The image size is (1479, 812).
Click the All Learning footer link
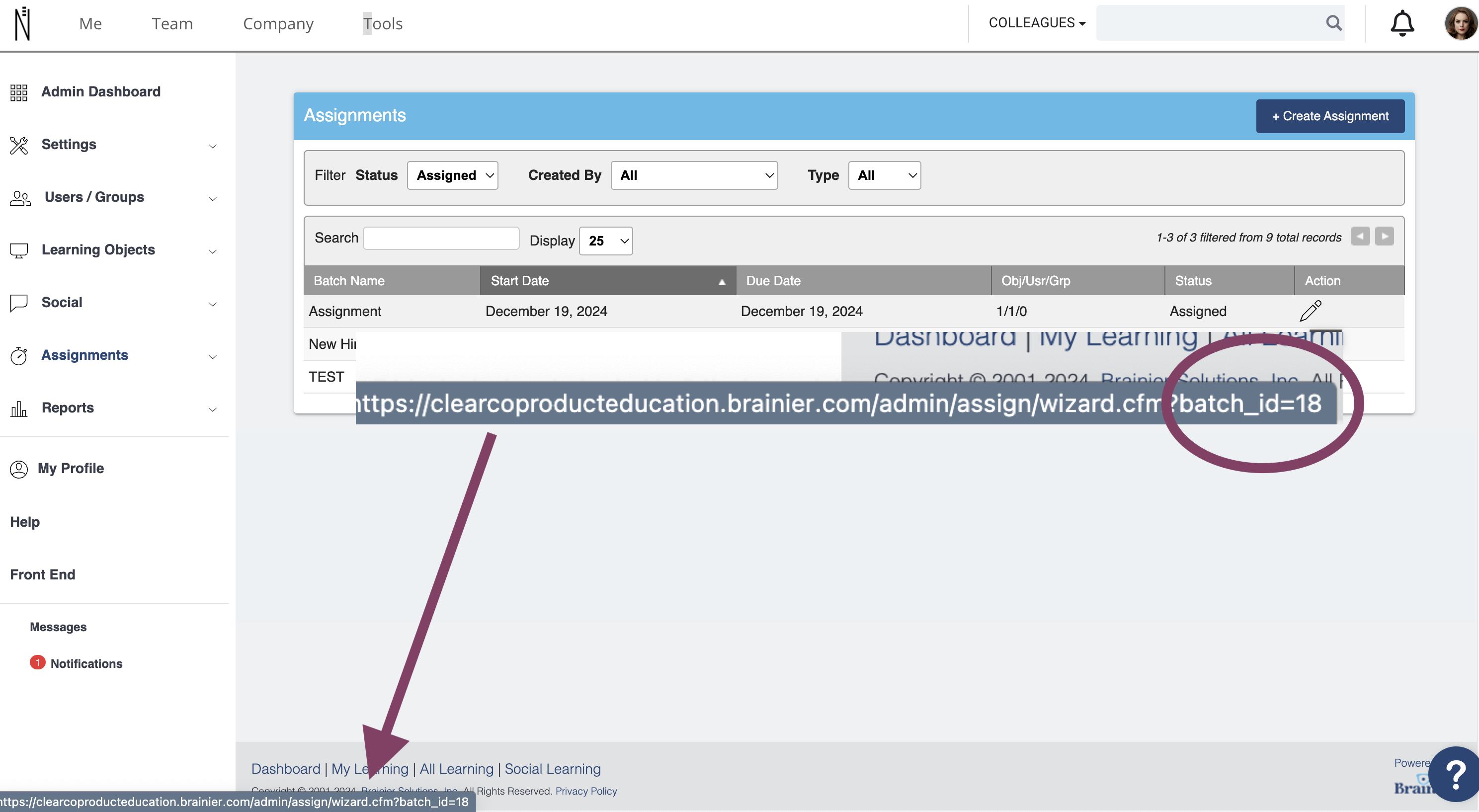(456, 769)
